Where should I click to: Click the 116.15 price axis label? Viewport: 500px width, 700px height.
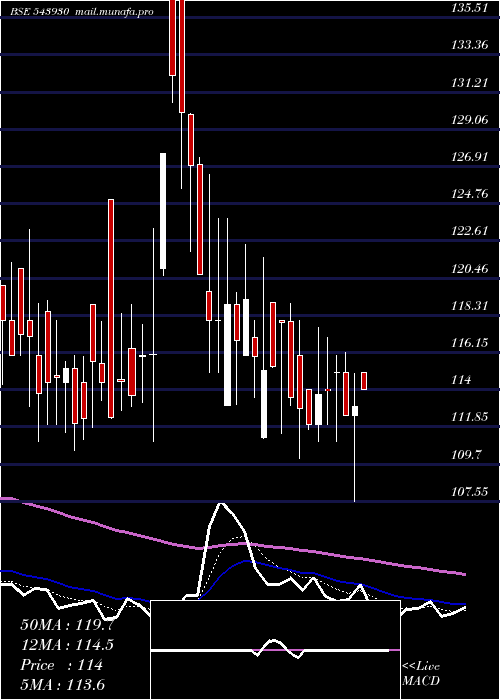469,343
